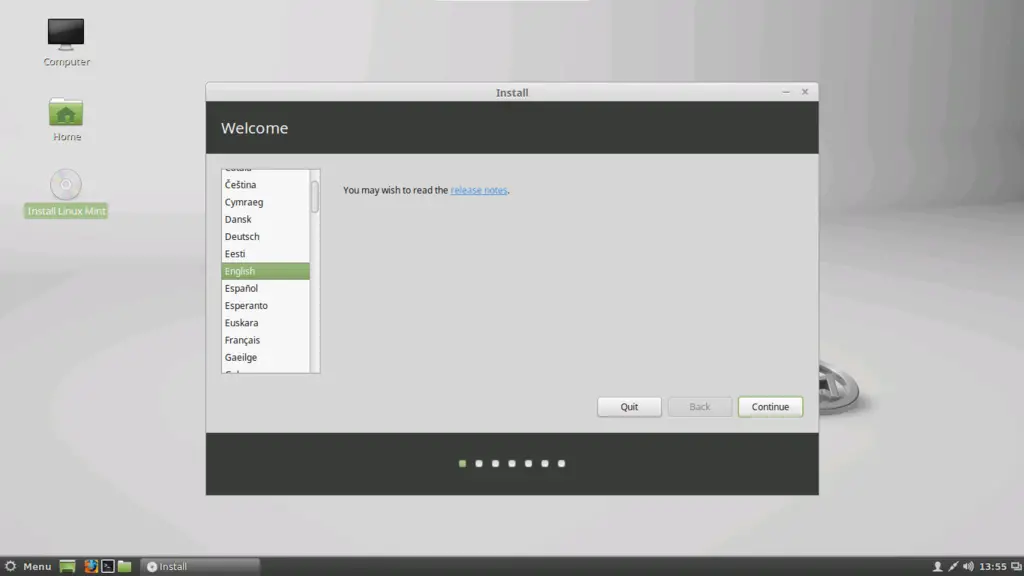This screenshot has height=576, width=1024.
Task: Open the volume control tray icon
Action: pos(968,566)
